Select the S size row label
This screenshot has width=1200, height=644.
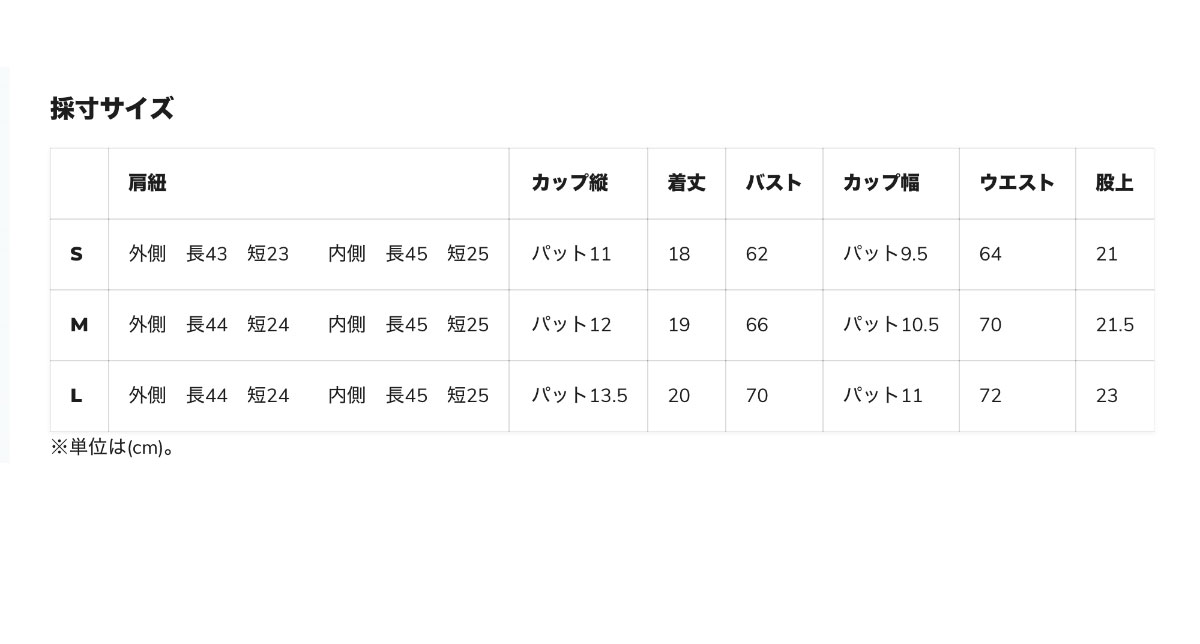point(76,254)
